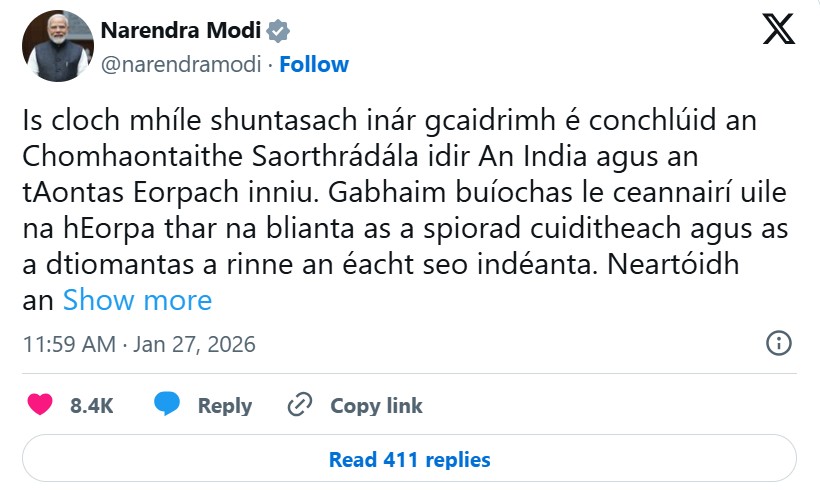Expand the tweet with Show more
The image size is (820, 492).
point(137,300)
